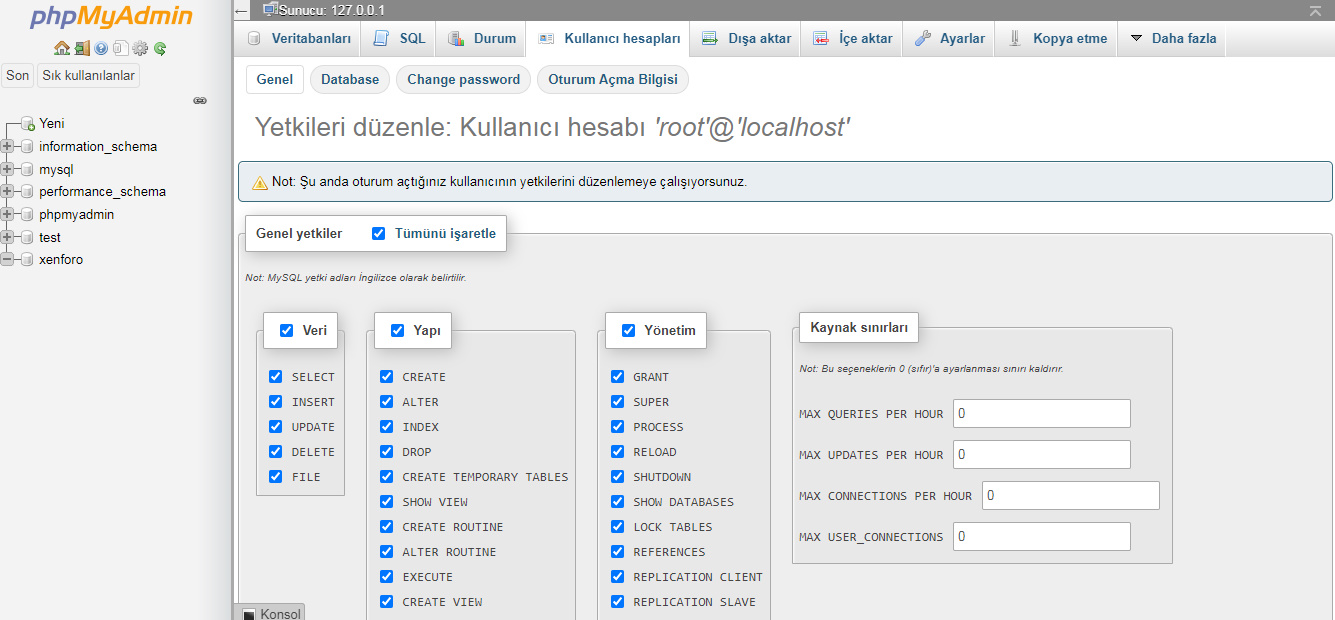Select the Genel sub-tab
The width and height of the screenshot is (1335, 620).
pyautogui.click(x=275, y=80)
